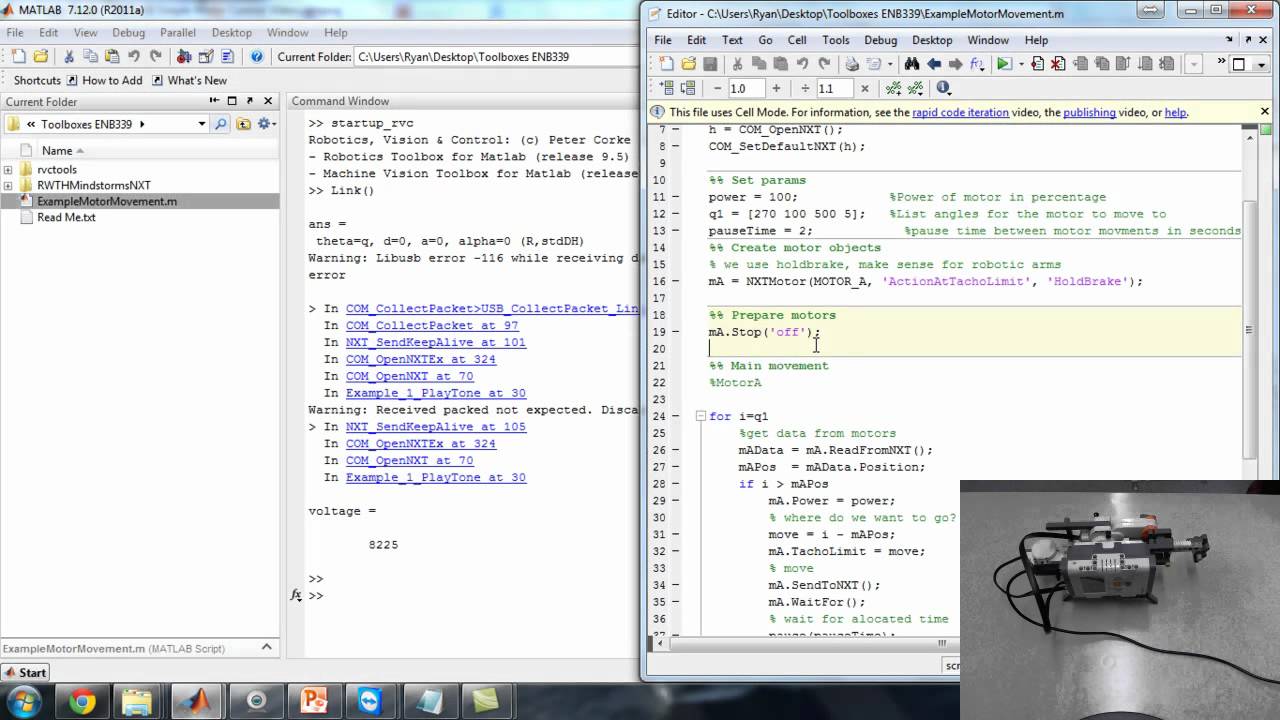
Task: Open the Debug menu in MATLAB main window
Action: click(128, 32)
